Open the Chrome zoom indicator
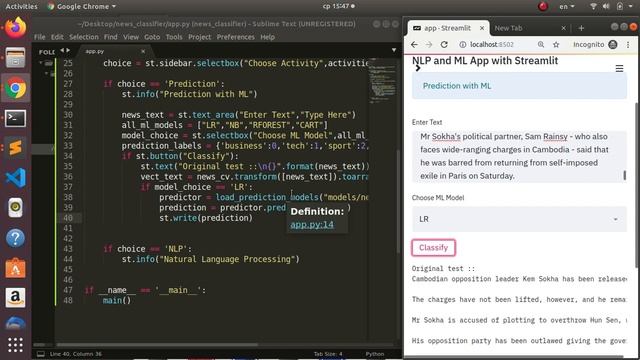 tap(541, 44)
